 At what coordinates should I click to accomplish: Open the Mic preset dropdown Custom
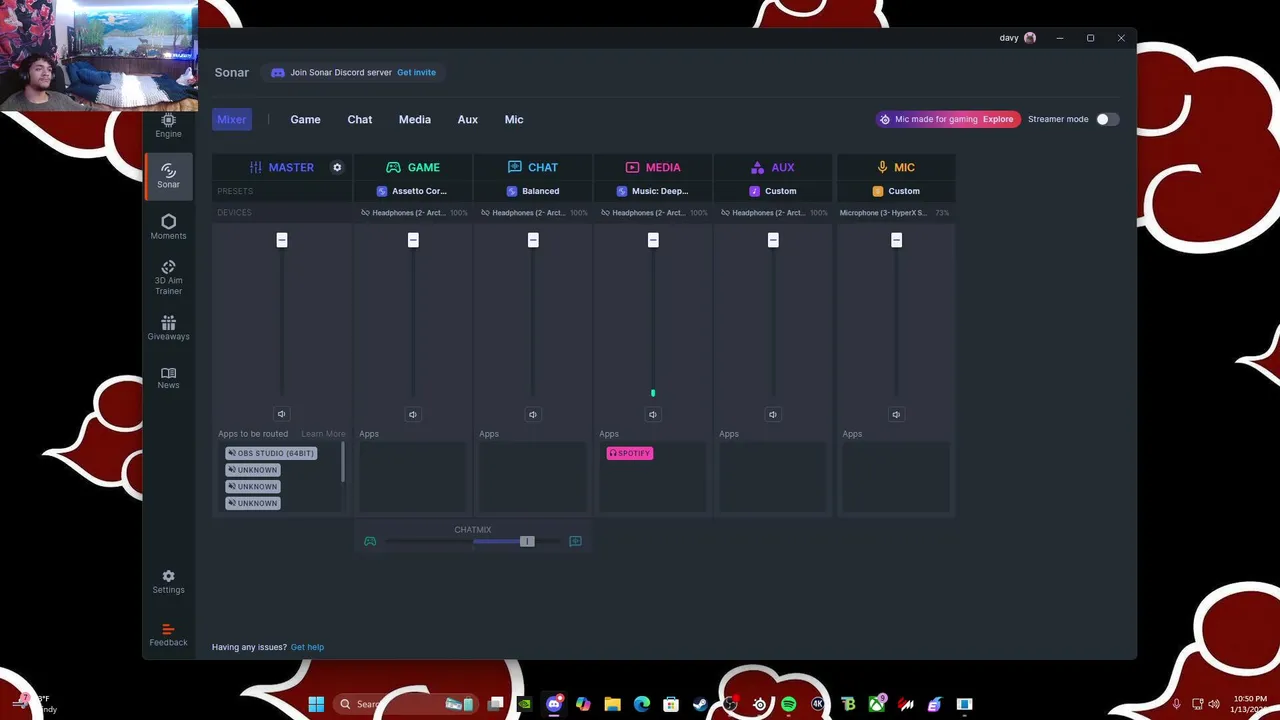(x=896, y=191)
